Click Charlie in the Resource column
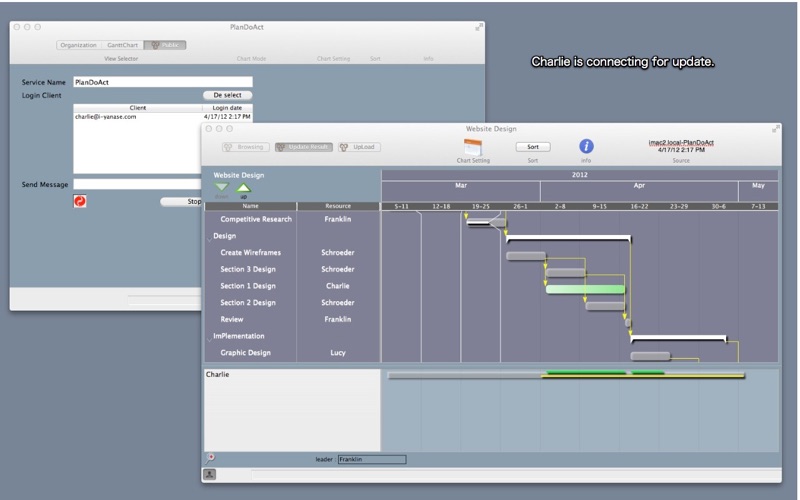The height and width of the screenshot is (500, 800). click(x=338, y=286)
